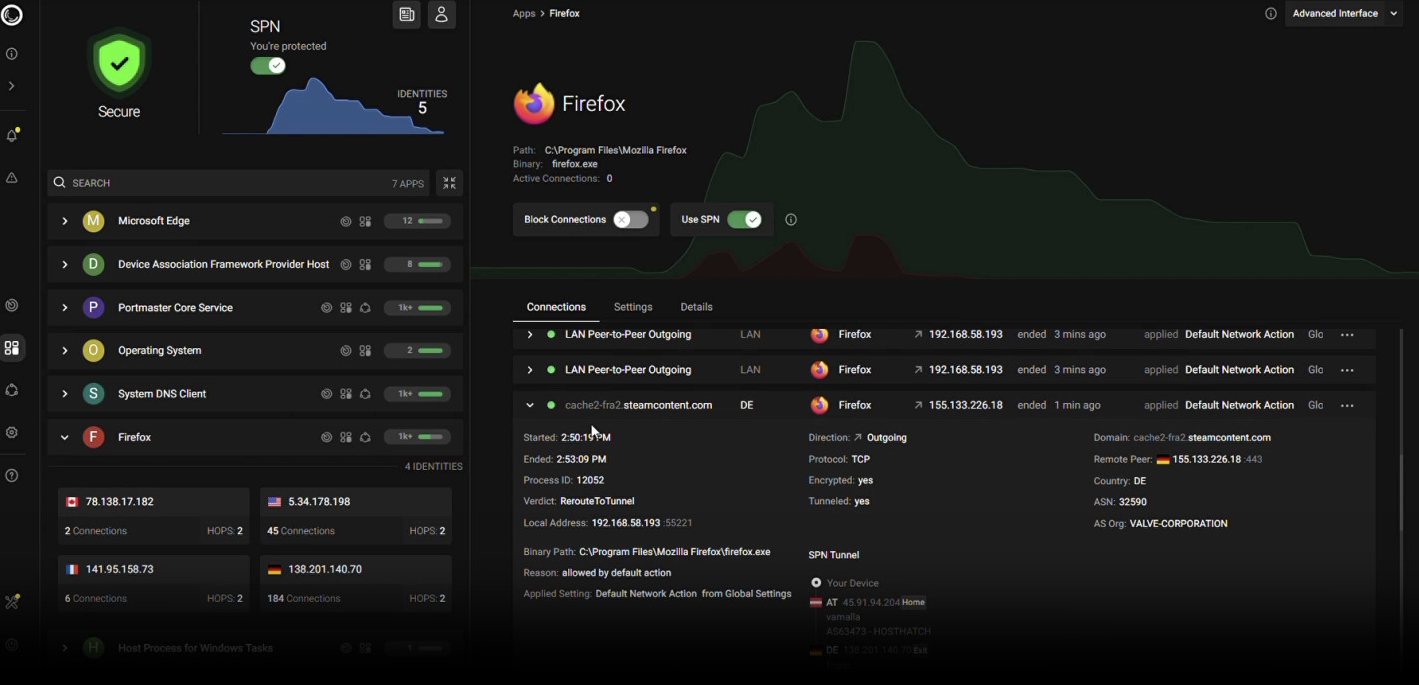Click Operating System 2 connections bar
The width and height of the screenshot is (1419, 685).
point(417,351)
